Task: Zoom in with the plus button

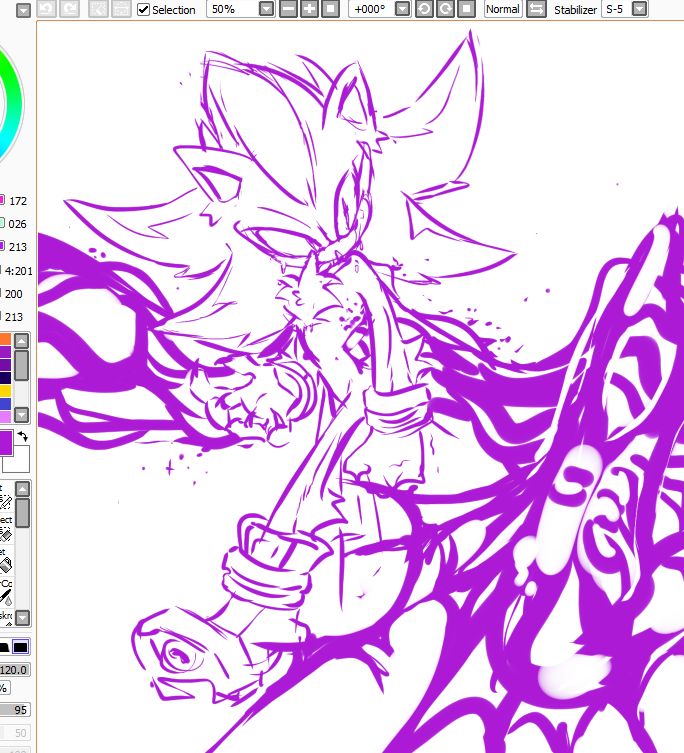Action: coord(309,9)
